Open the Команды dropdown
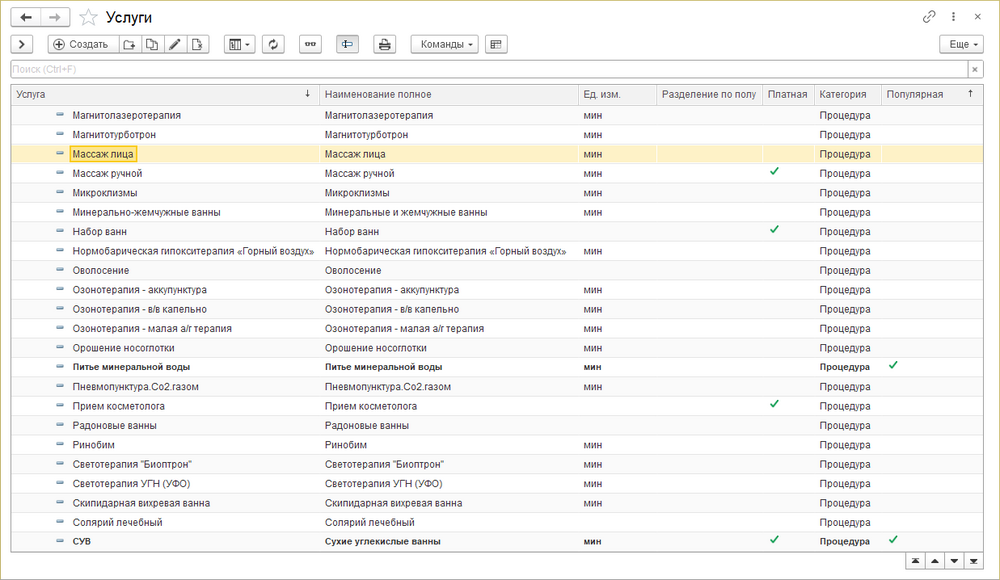The width and height of the screenshot is (1000, 580). click(444, 44)
